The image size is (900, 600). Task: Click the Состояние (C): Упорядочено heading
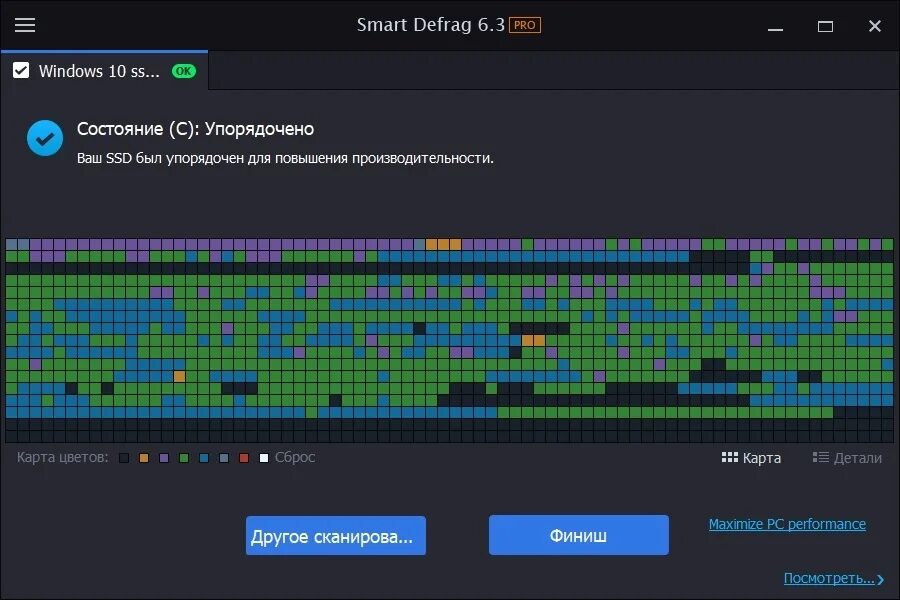click(195, 129)
